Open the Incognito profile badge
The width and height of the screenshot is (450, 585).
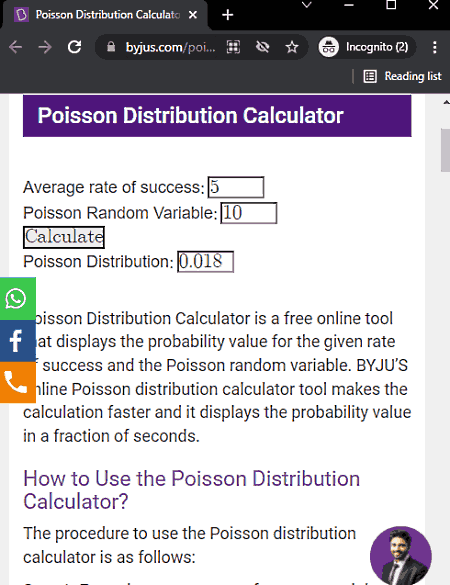coord(366,47)
